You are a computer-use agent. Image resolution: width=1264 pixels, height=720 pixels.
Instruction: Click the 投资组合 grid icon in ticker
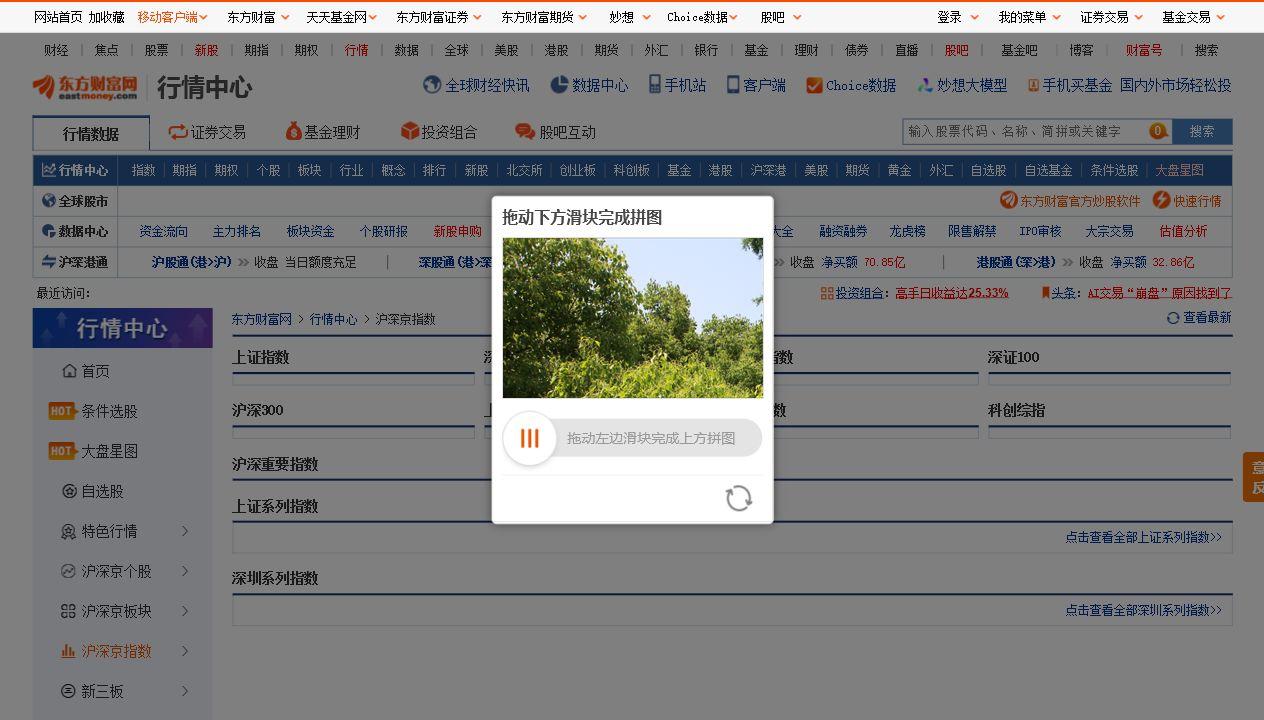coord(827,293)
